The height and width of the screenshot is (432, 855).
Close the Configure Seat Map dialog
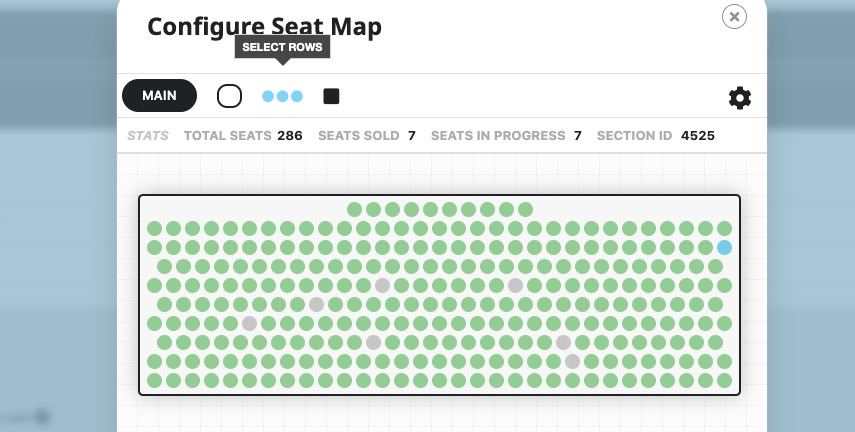(734, 17)
